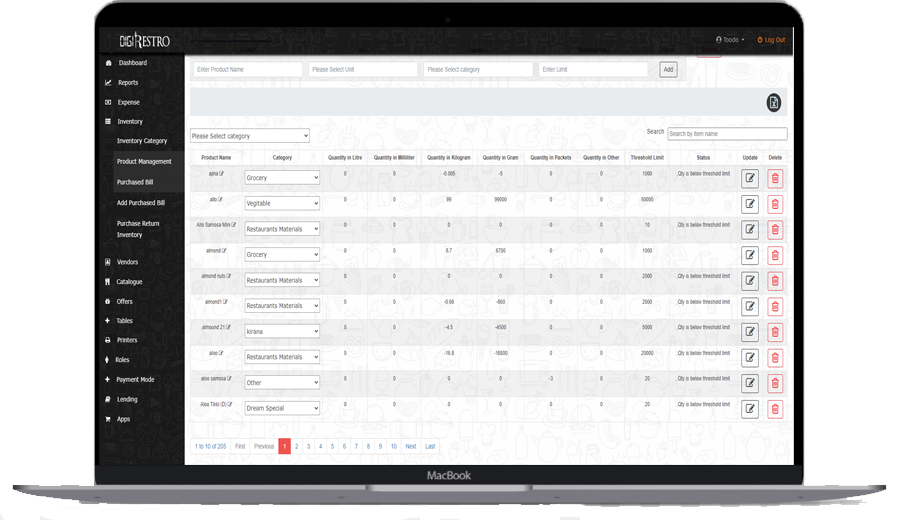Click the Add button
The width and height of the screenshot is (900, 520).
pos(668,69)
